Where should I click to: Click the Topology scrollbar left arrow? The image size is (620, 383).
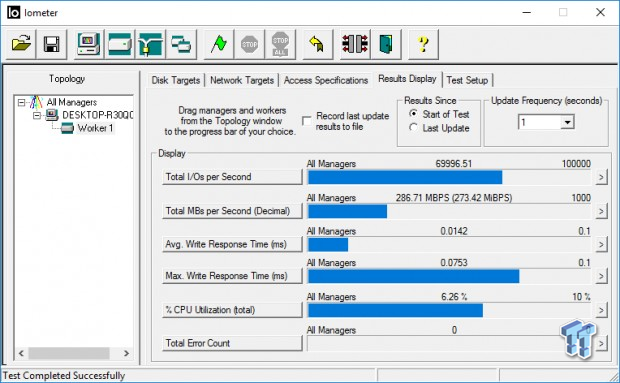tap(22, 353)
